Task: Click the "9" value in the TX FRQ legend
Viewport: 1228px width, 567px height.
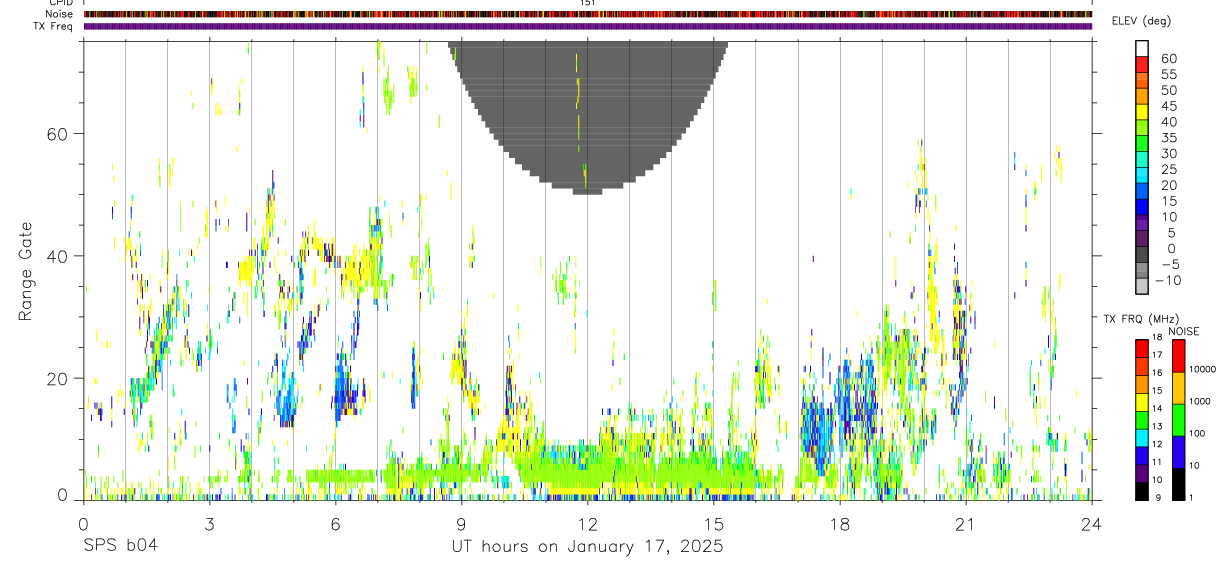Action: click(x=1156, y=498)
